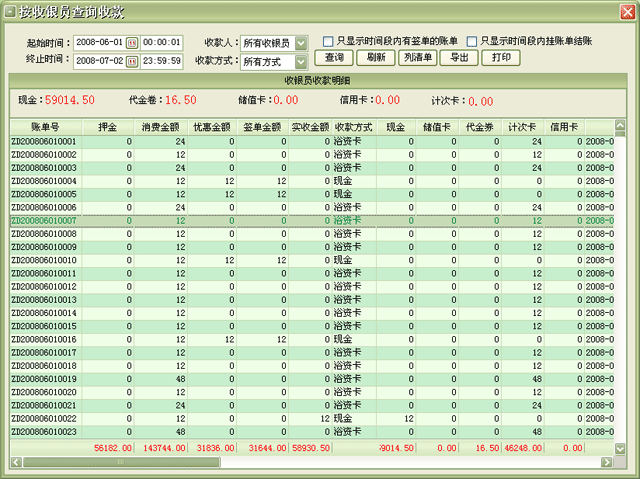The width and height of the screenshot is (640, 479).
Task: Open the start date calendar picker
Action: (131, 43)
